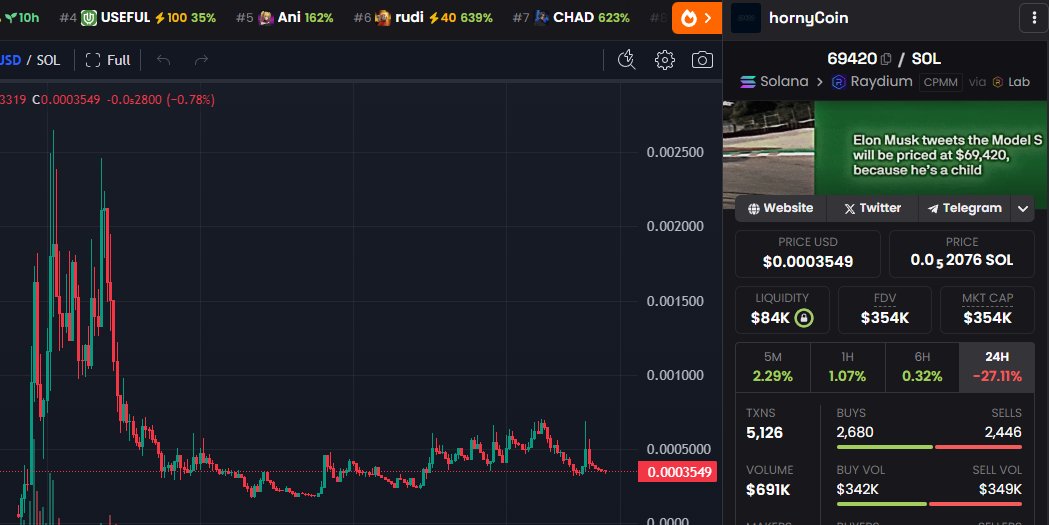Redo chart action

201,60
